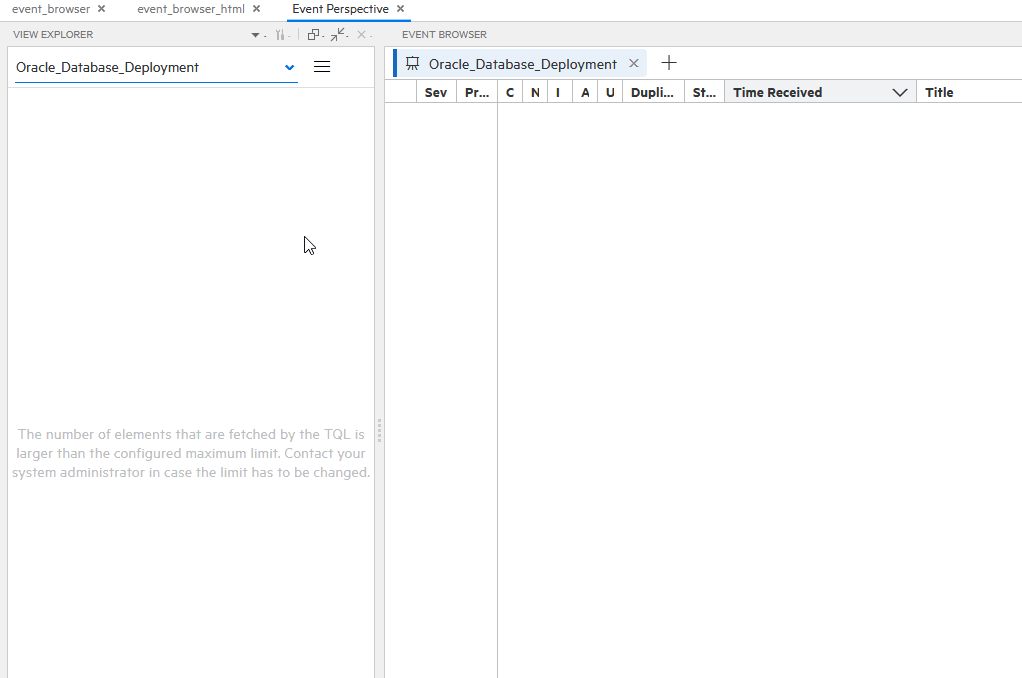This screenshot has height=678, width=1022.
Task: Close the Oracle_Database_Deployment event browser tab
Action: coord(633,63)
